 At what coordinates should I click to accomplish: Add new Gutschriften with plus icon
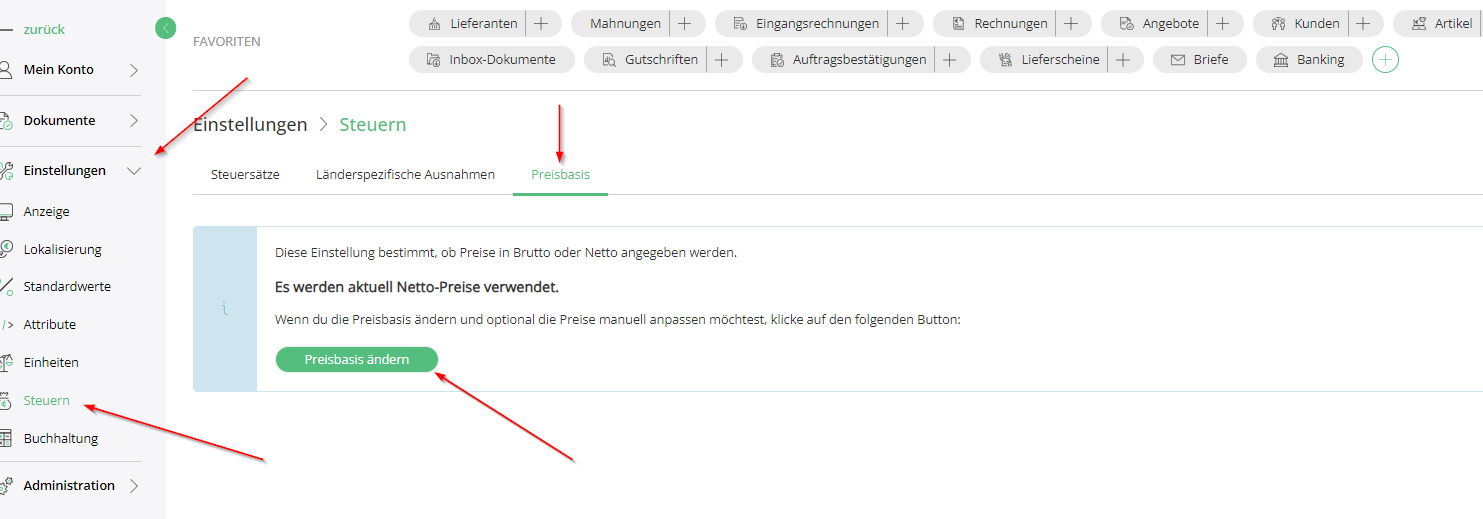click(721, 60)
